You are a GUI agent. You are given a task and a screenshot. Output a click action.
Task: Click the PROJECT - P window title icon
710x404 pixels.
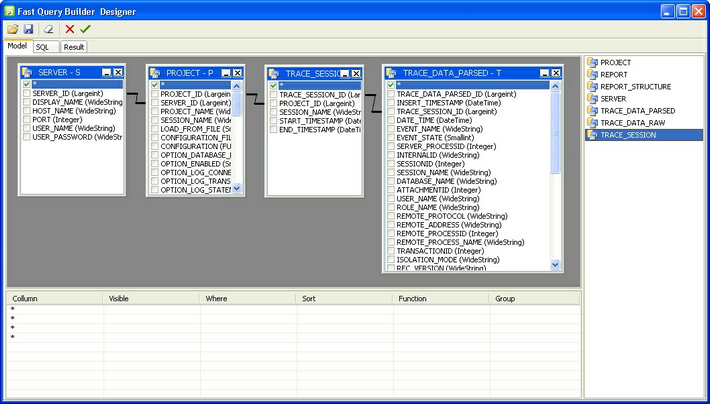[155, 73]
